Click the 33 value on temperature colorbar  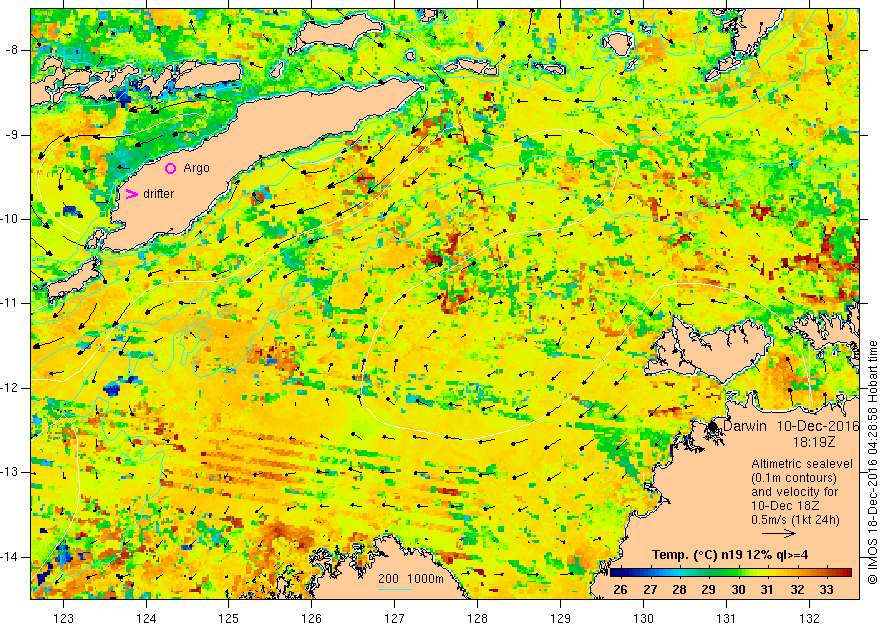[x=827, y=589]
